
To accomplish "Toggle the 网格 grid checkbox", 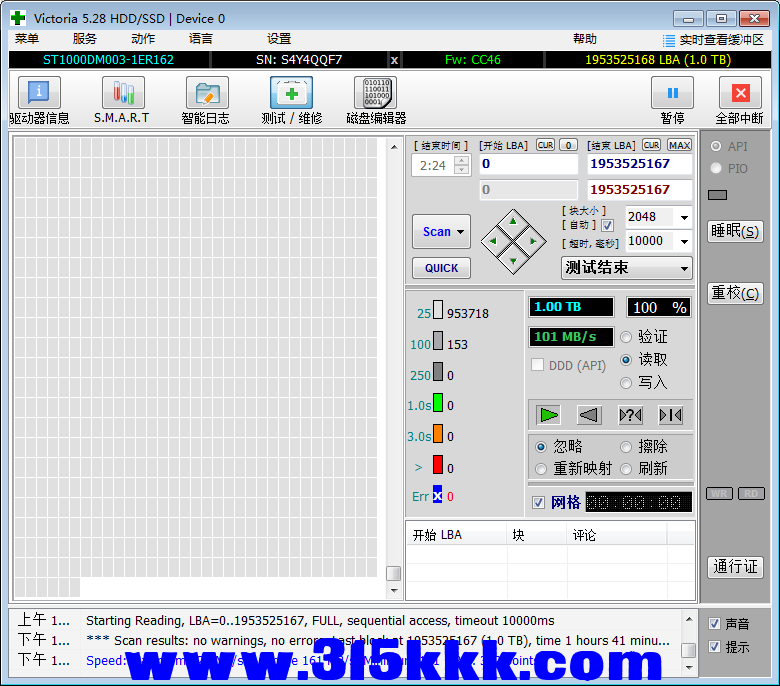I will (x=539, y=502).
